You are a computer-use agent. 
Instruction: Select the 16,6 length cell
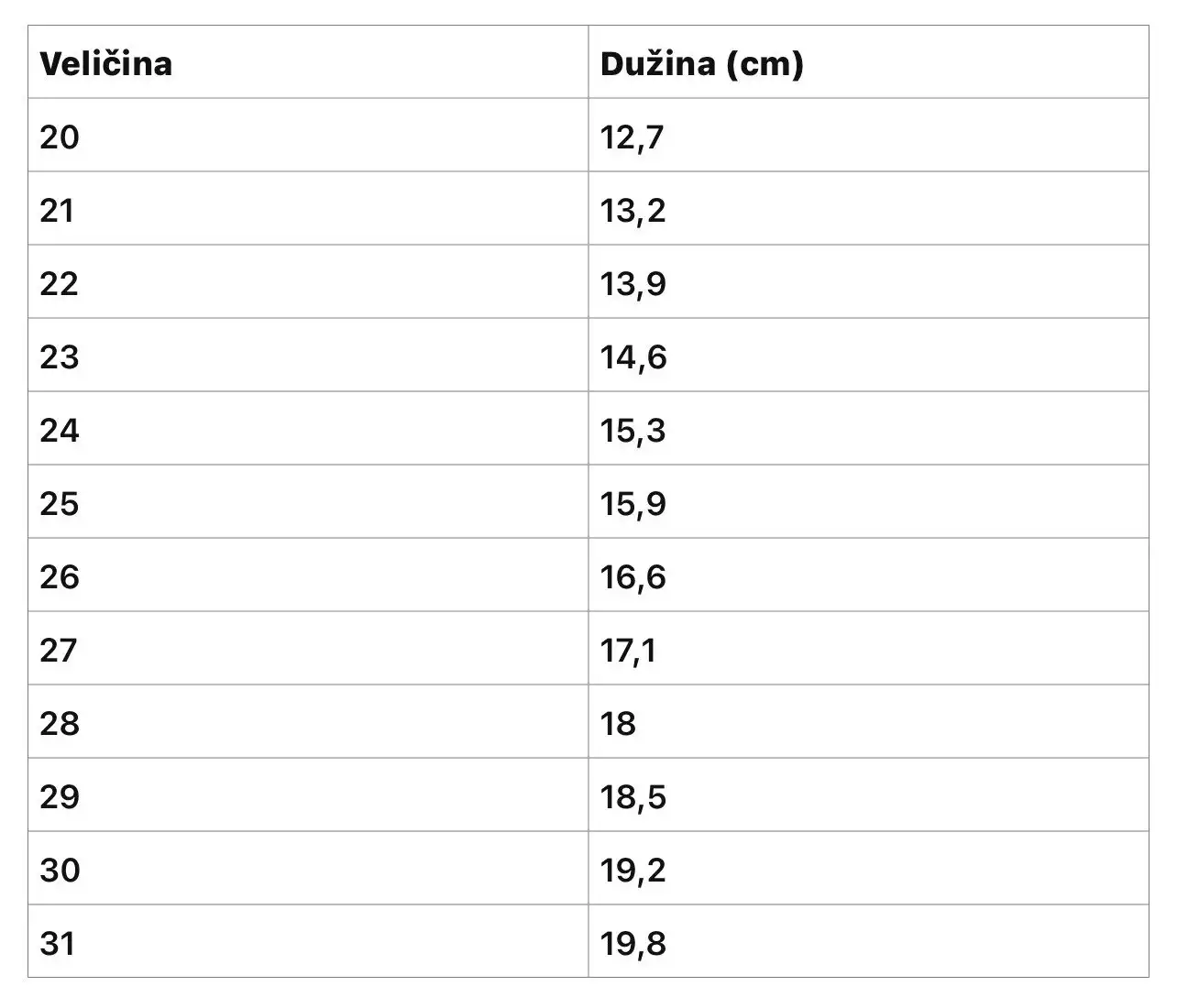632,576
